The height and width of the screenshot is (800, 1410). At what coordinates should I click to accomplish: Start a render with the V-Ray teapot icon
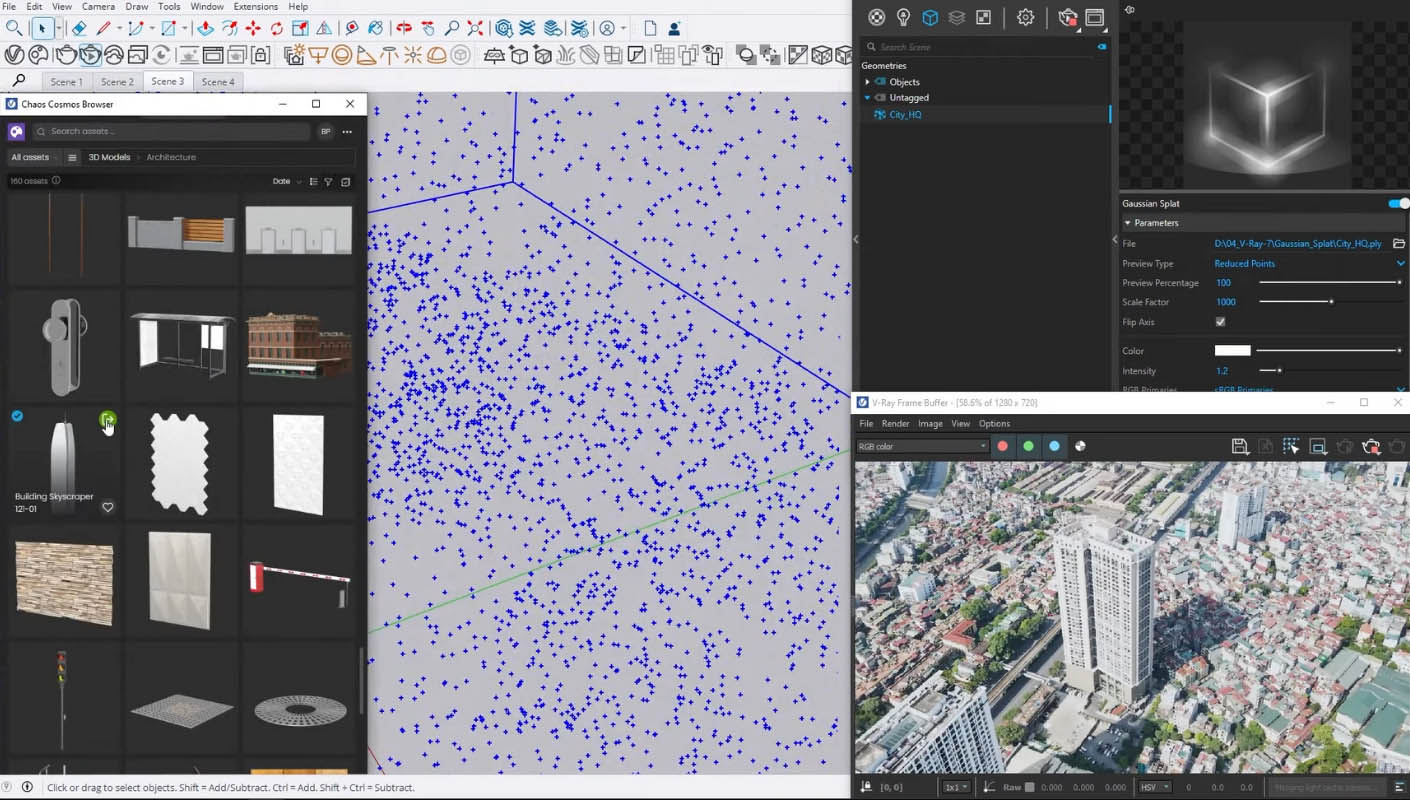pos(1066,17)
